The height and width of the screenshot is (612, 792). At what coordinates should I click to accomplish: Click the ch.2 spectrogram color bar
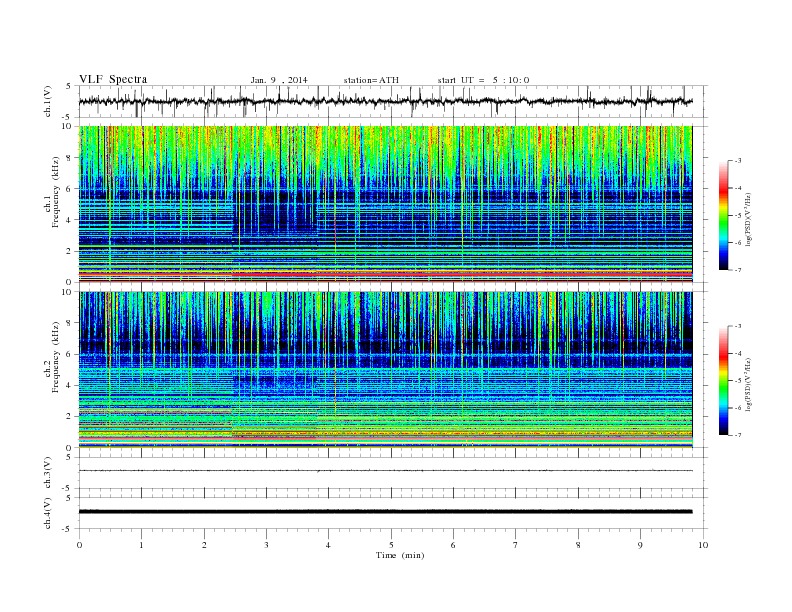pos(723,380)
